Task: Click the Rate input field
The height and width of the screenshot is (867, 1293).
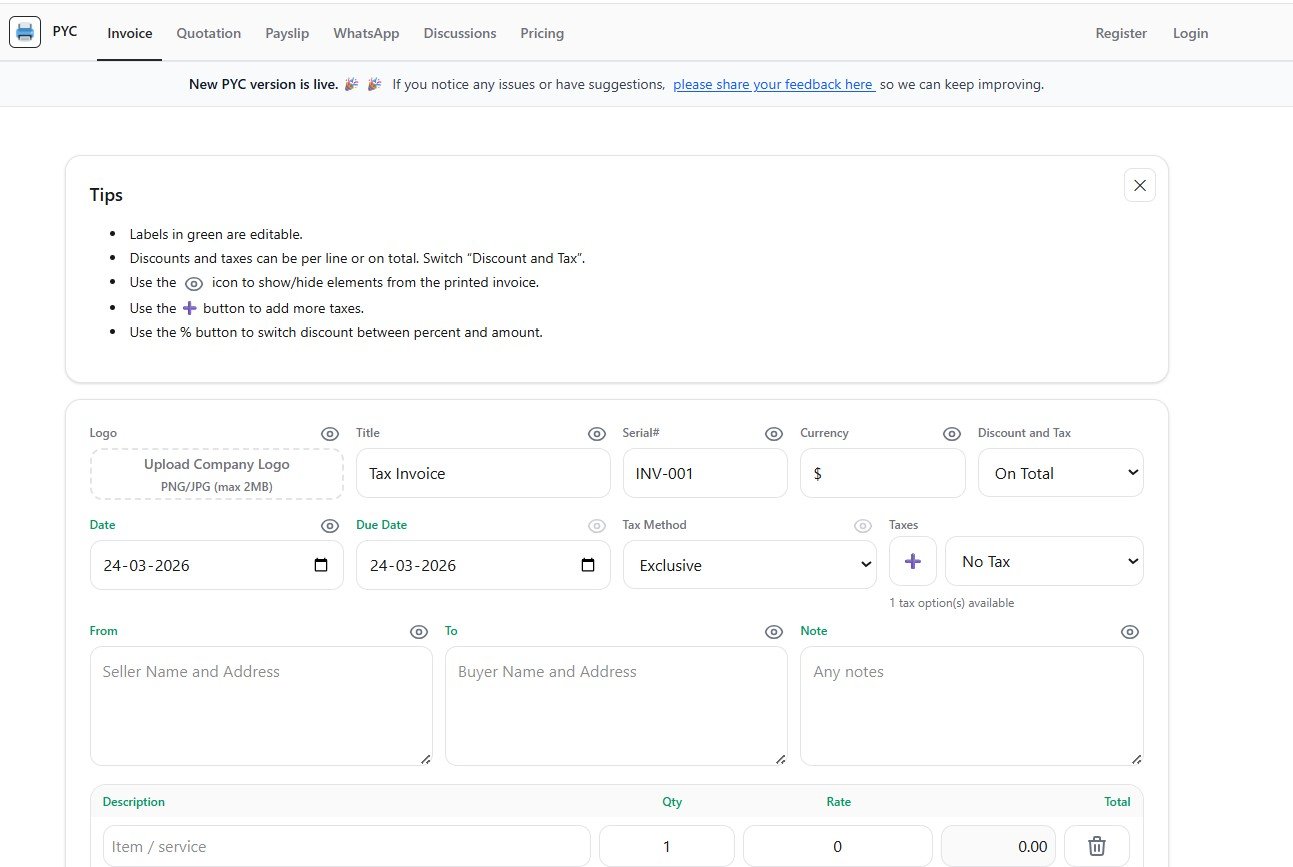Action: pos(838,846)
